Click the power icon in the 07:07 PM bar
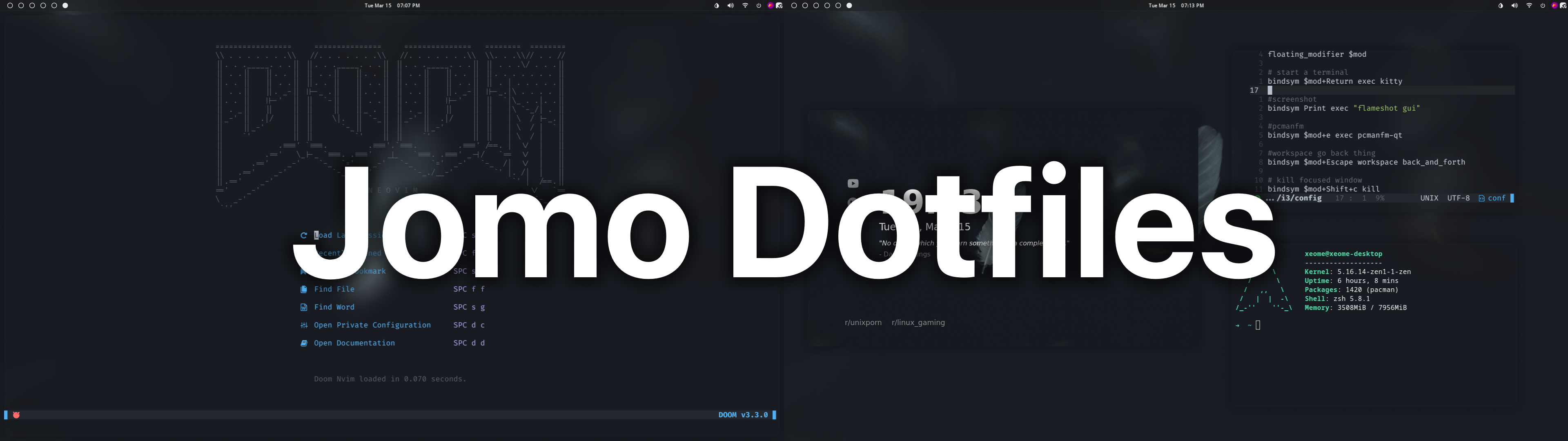 point(758,5)
